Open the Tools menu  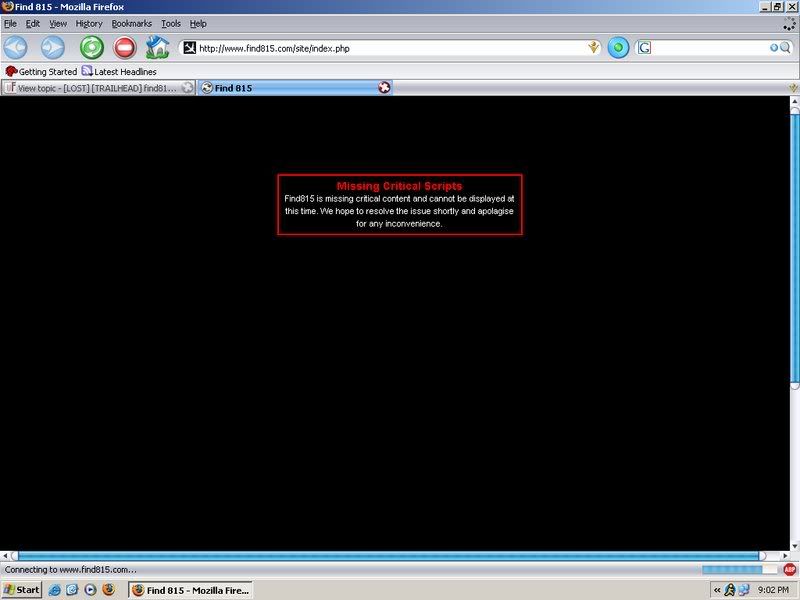pyautogui.click(x=171, y=23)
